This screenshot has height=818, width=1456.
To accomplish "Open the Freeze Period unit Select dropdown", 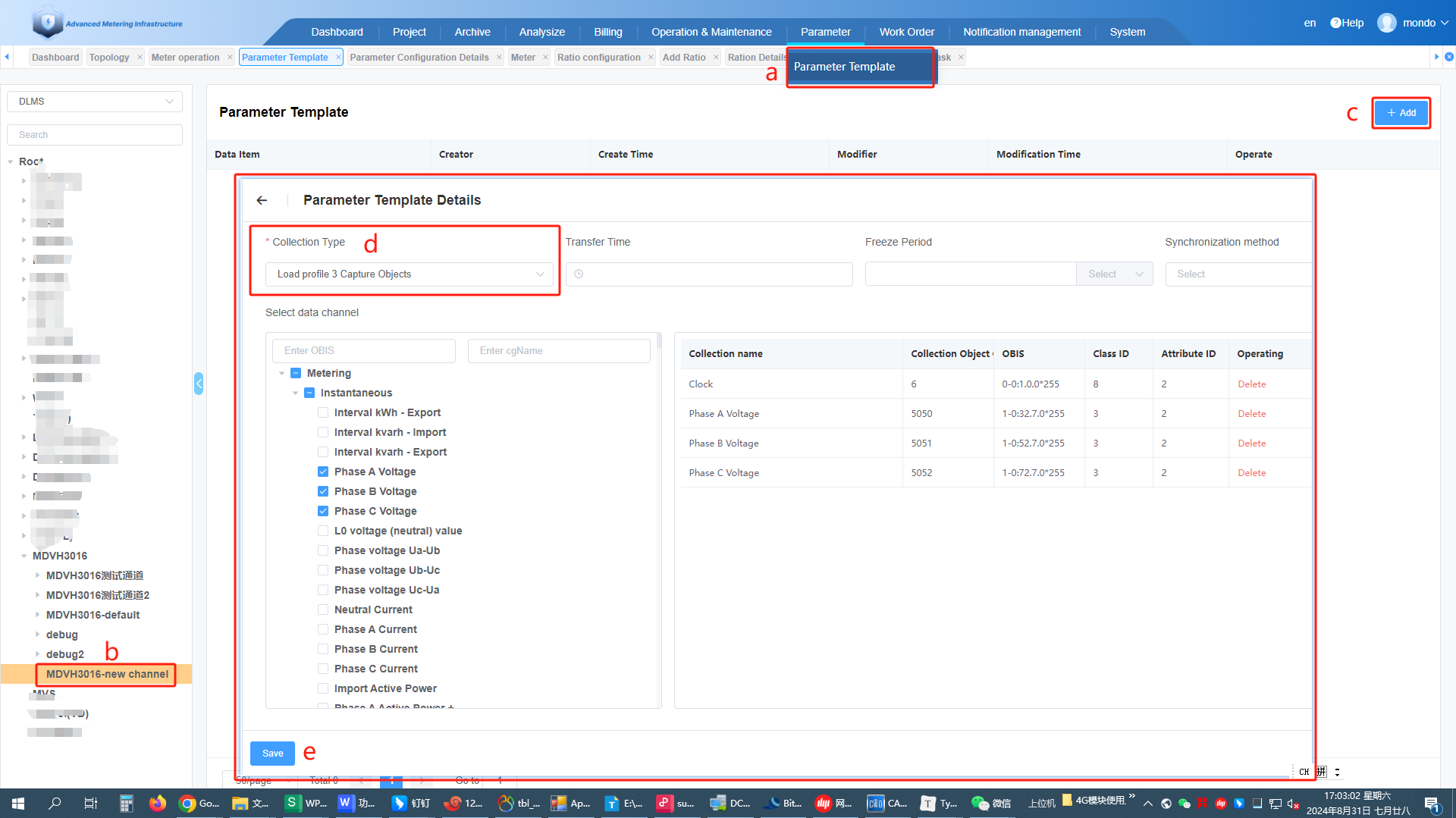I will (x=1115, y=274).
